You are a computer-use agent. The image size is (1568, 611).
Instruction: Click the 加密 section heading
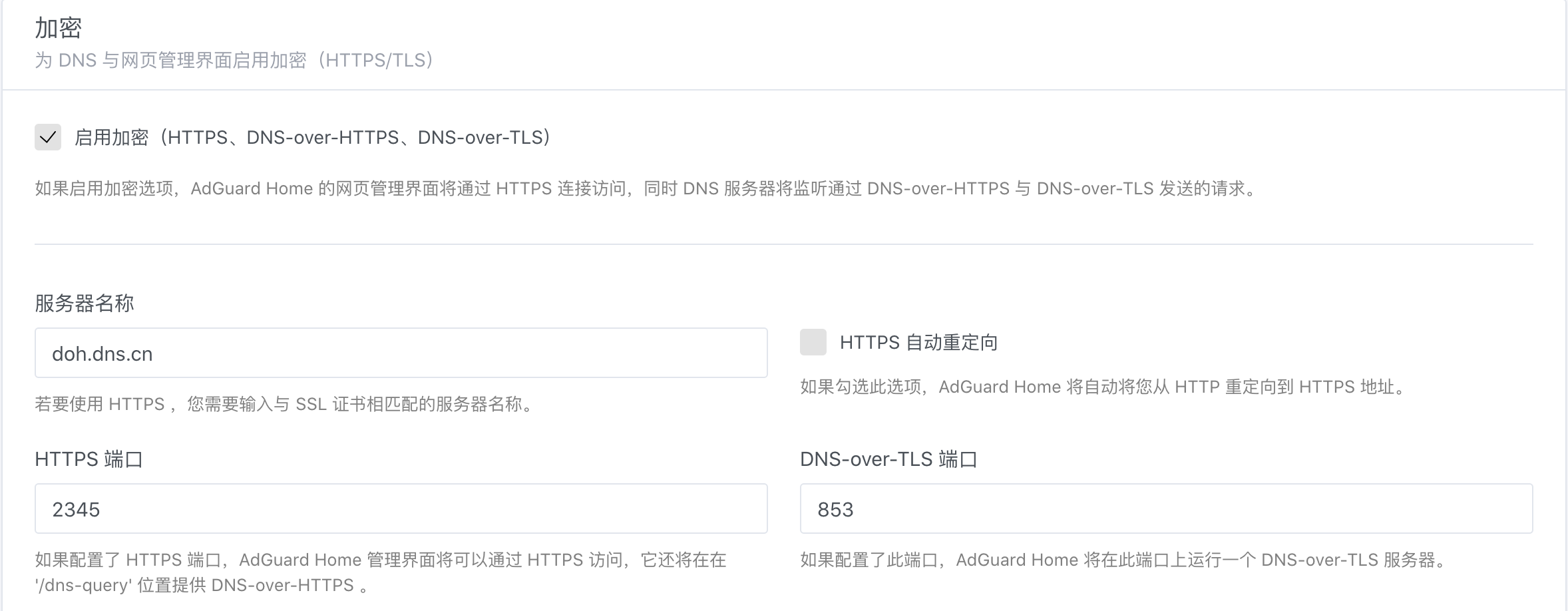click(59, 28)
